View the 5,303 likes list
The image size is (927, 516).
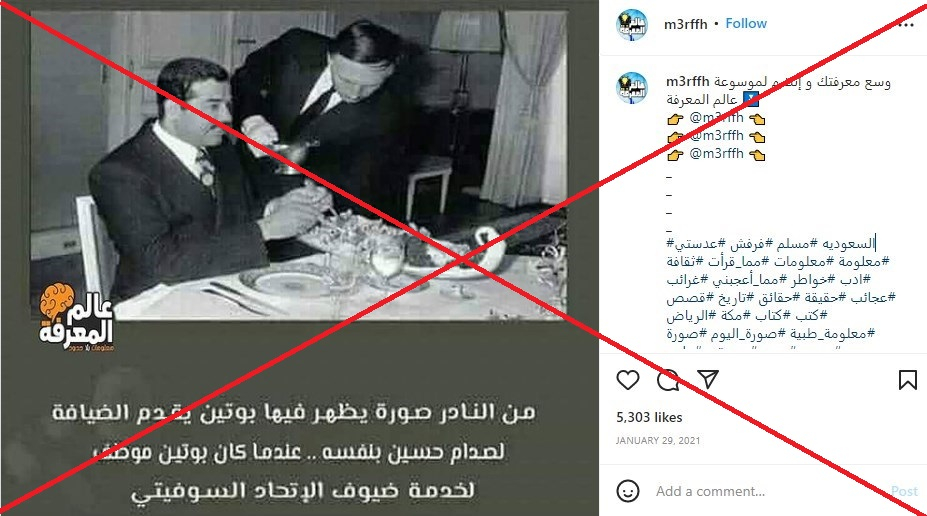(x=649, y=417)
